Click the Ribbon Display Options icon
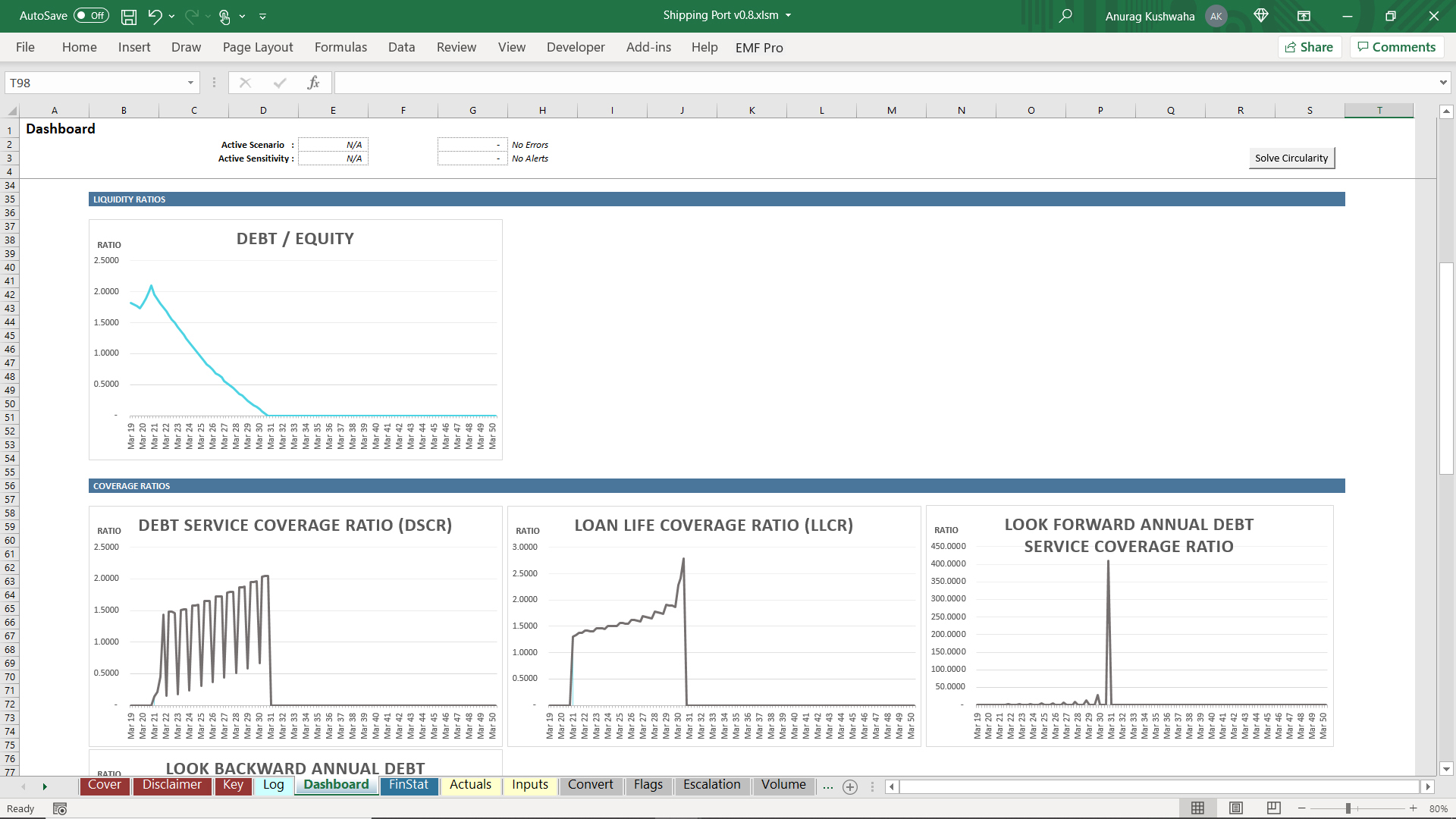The height and width of the screenshot is (819, 1456). coord(1304,16)
